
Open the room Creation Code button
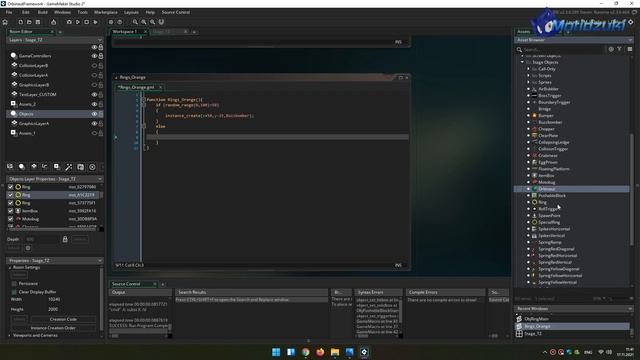(x=63, y=319)
